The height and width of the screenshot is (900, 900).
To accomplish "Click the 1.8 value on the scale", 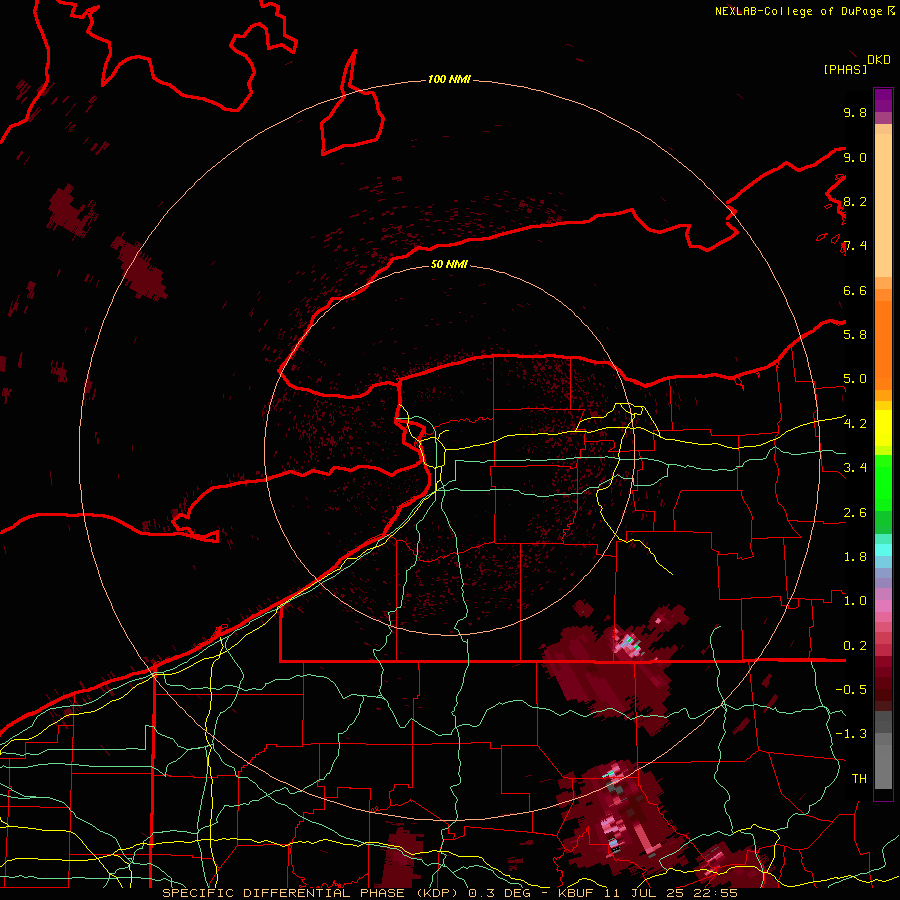I will (855, 557).
